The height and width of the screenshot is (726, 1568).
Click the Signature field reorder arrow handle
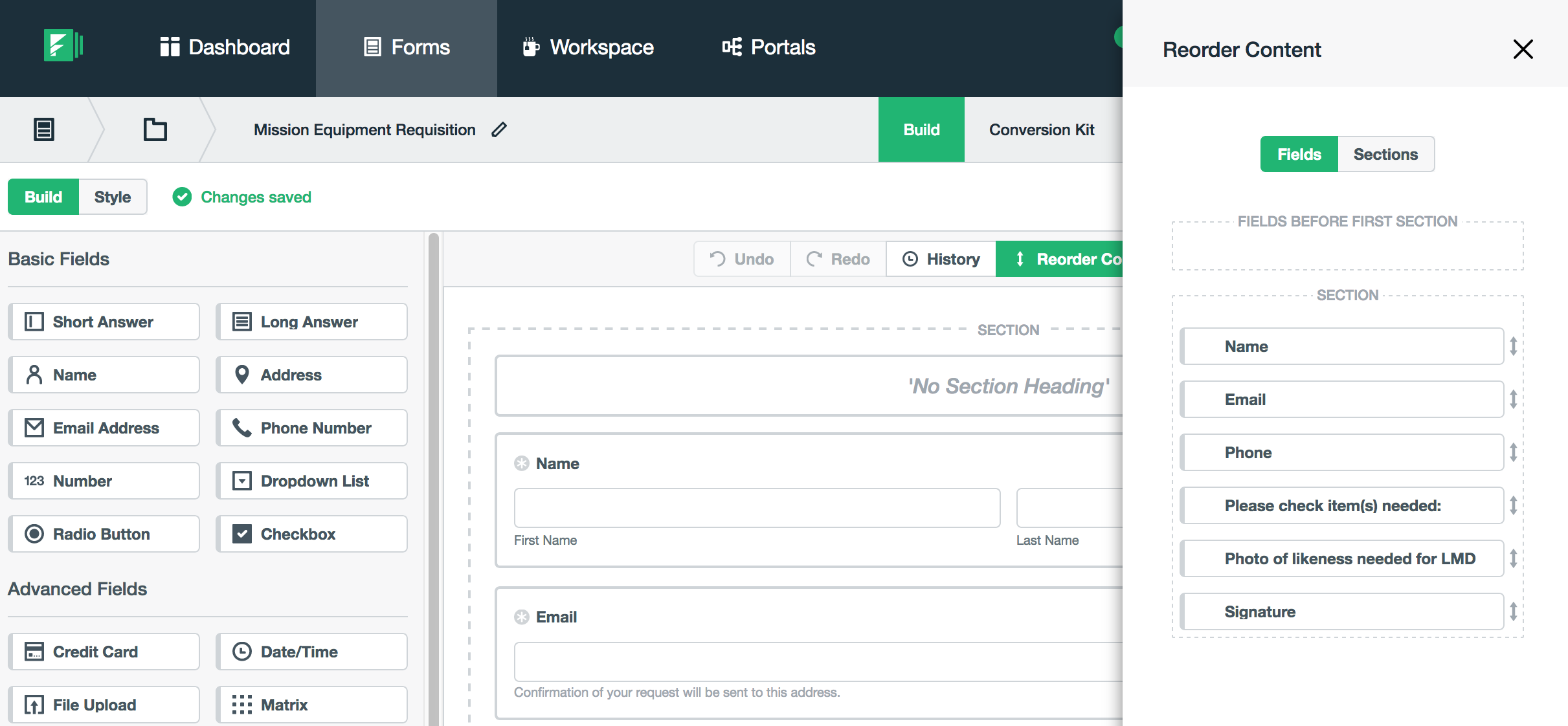tap(1513, 611)
